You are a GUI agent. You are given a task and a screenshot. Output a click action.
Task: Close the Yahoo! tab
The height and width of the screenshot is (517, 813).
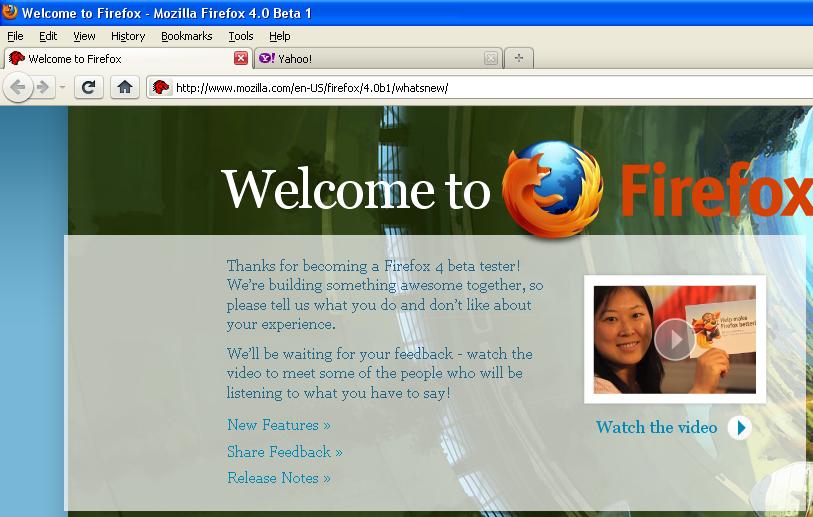tap(491, 58)
